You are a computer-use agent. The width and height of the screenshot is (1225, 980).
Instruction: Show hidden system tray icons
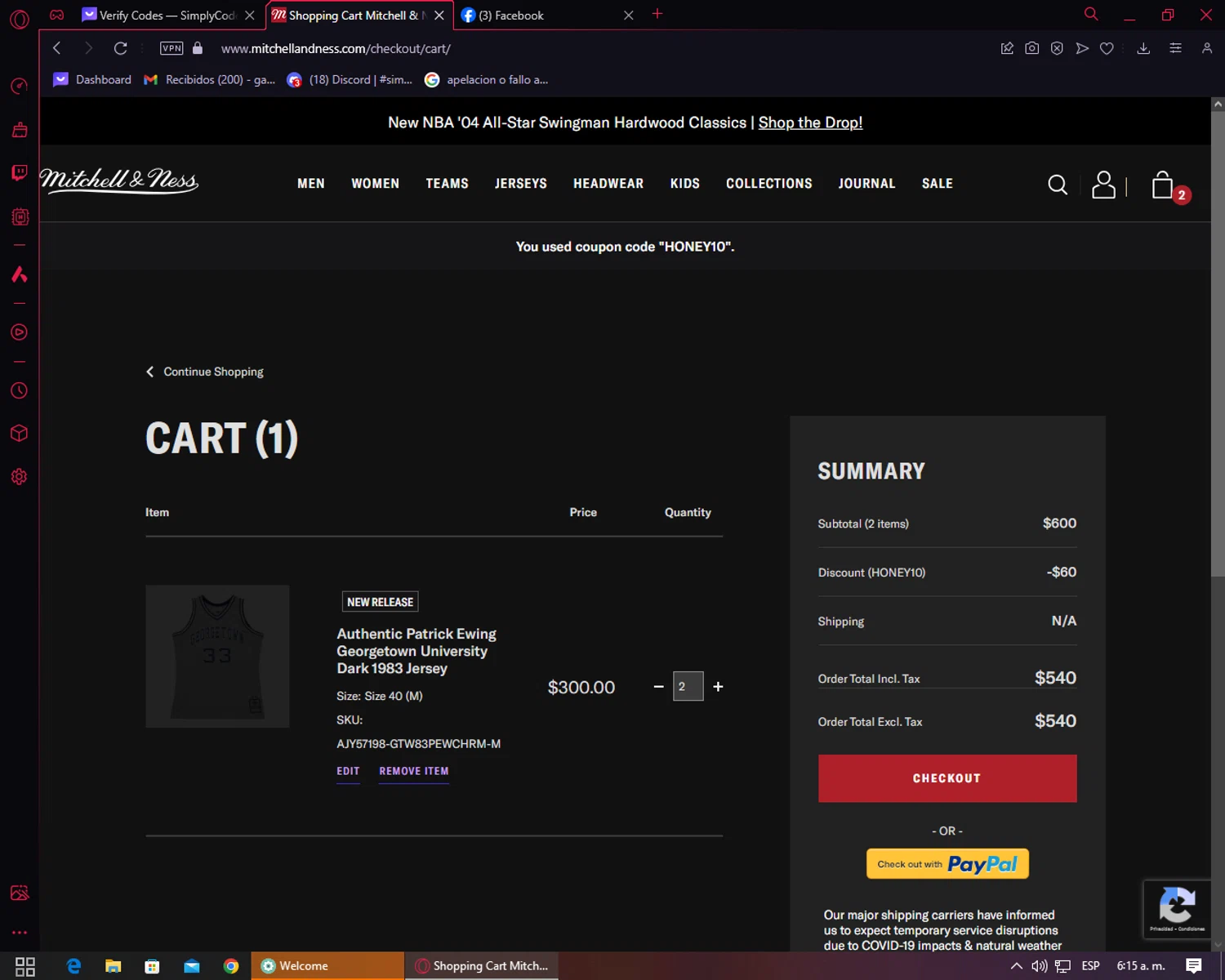(1017, 966)
